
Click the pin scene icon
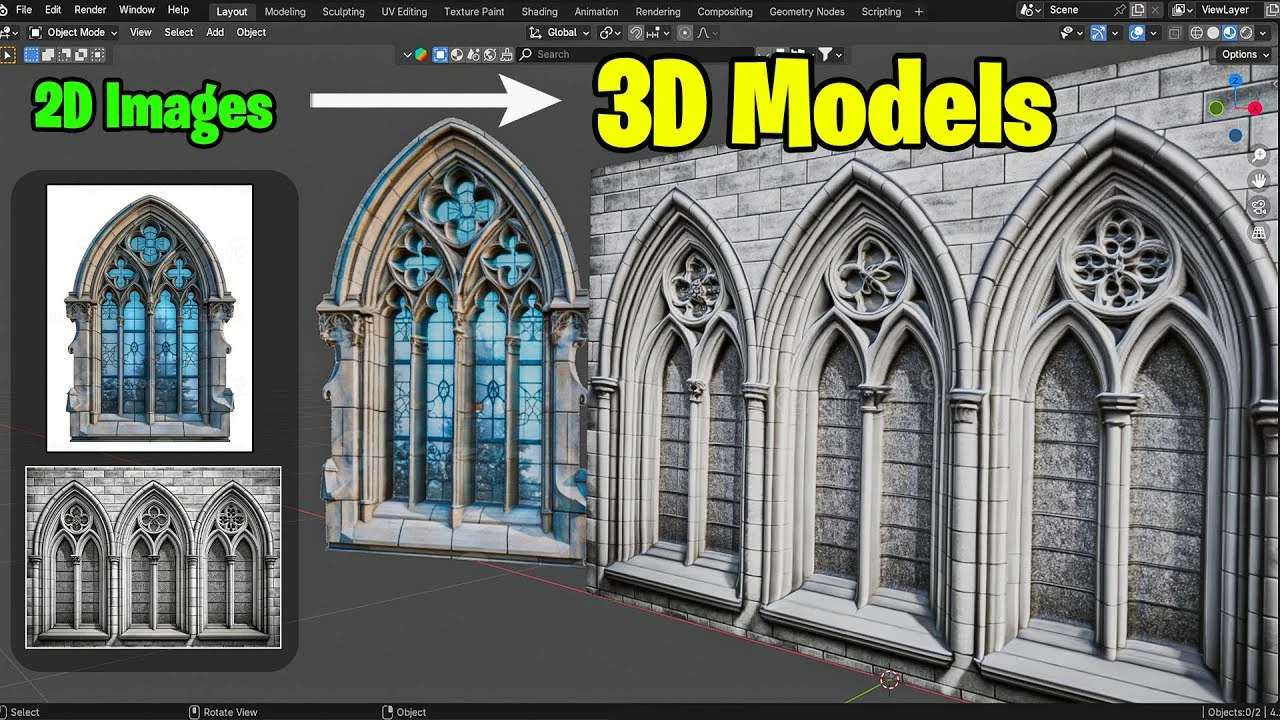pos(1120,10)
